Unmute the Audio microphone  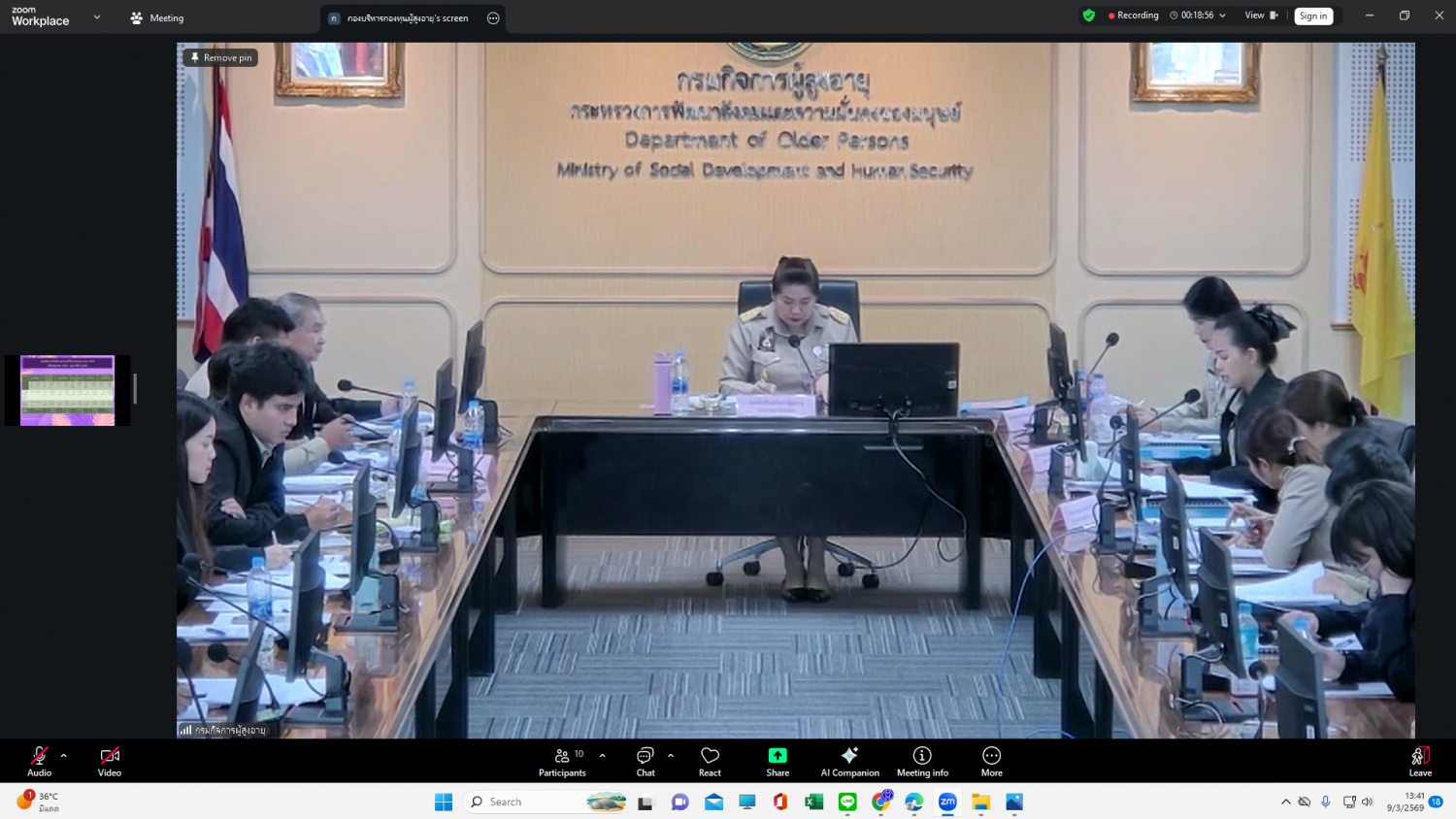click(x=40, y=761)
